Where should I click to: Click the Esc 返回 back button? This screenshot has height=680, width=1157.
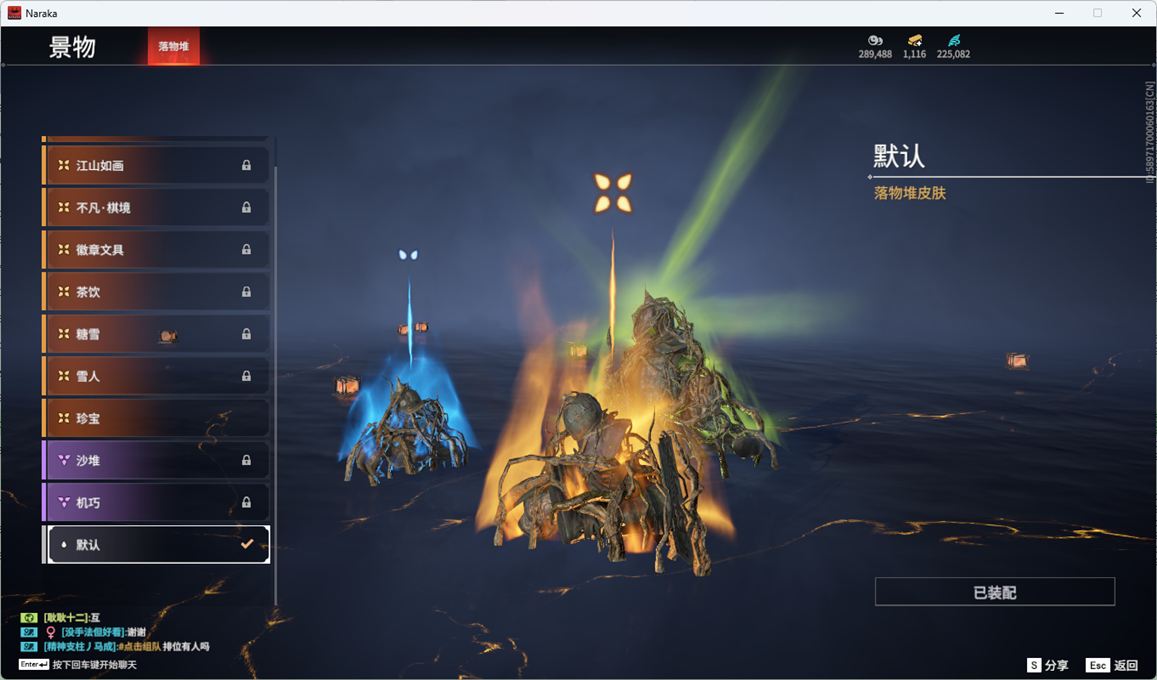(1112, 665)
